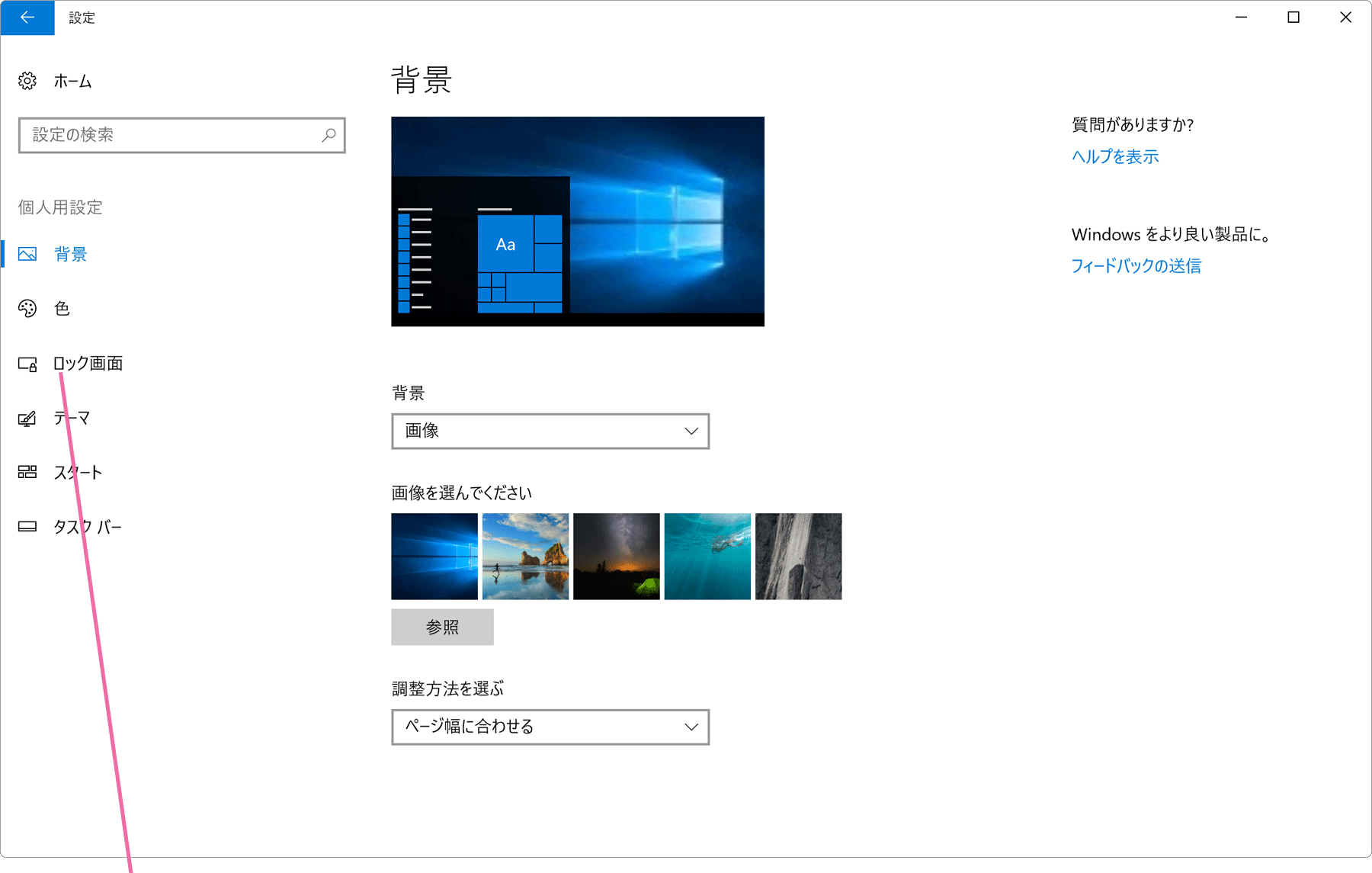The height and width of the screenshot is (873, 1372).
Task: Choose the Windows logo wallpaper thumbnail
Action: click(x=434, y=556)
